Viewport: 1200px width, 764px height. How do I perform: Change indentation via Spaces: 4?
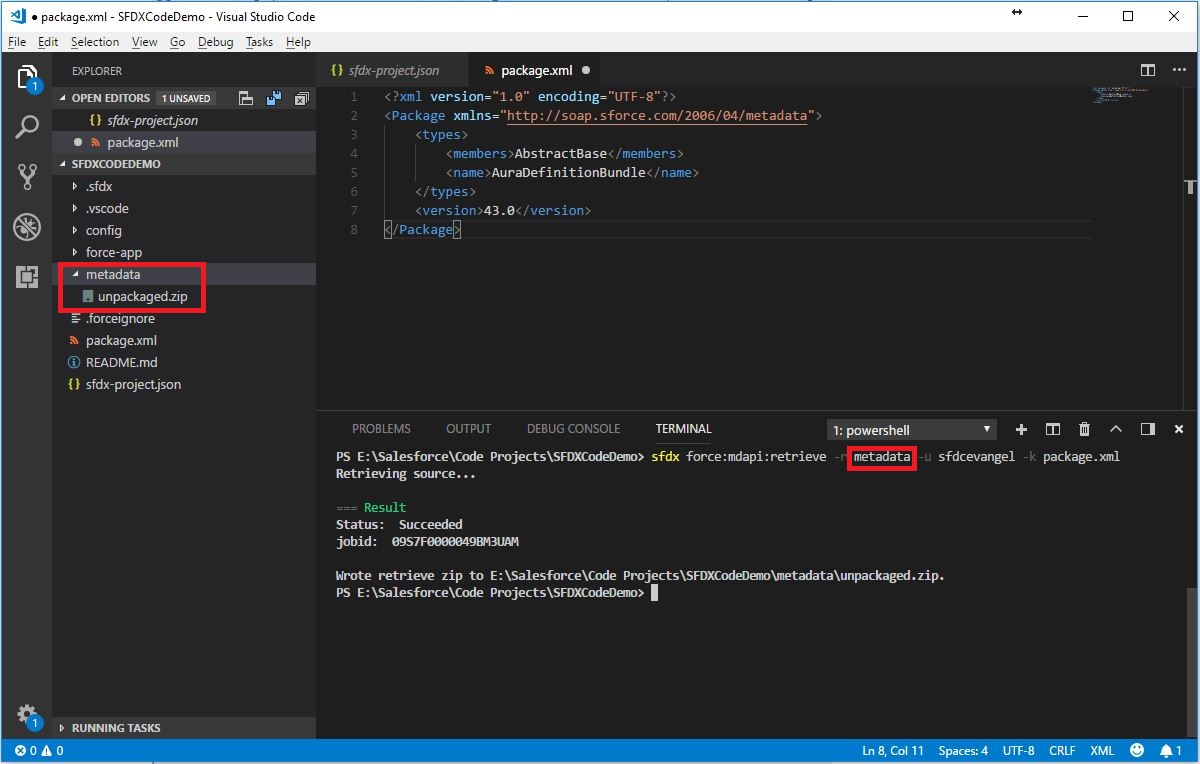pos(963,751)
